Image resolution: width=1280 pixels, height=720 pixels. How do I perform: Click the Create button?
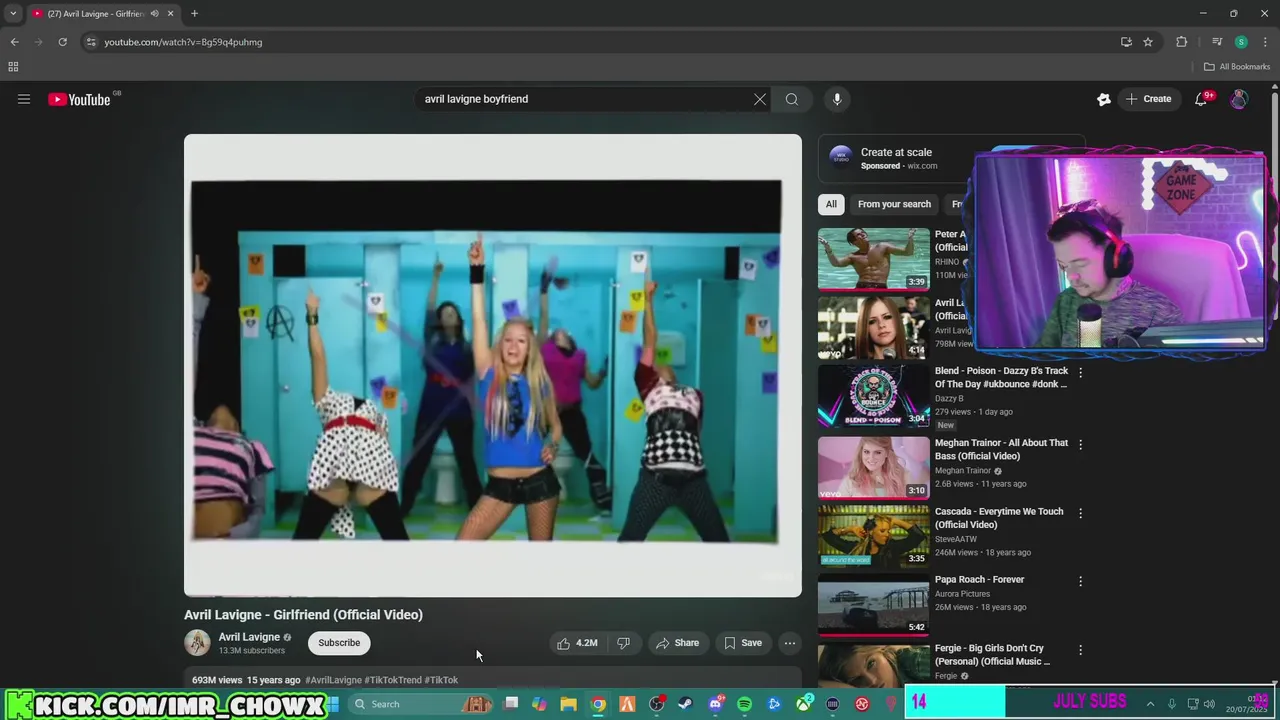point(1148,99)
